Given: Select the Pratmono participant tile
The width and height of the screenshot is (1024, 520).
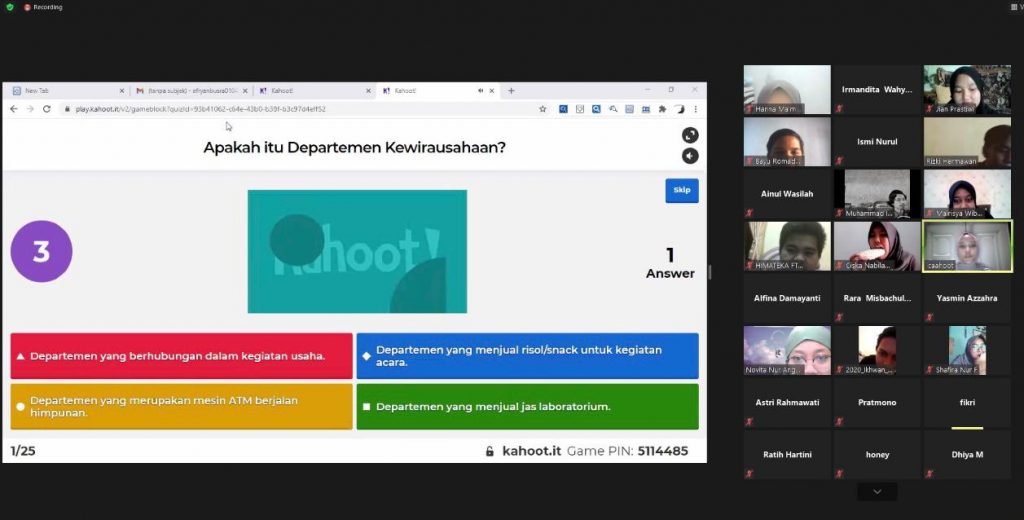Looking at the screenshot, I should tap(877, 403).
